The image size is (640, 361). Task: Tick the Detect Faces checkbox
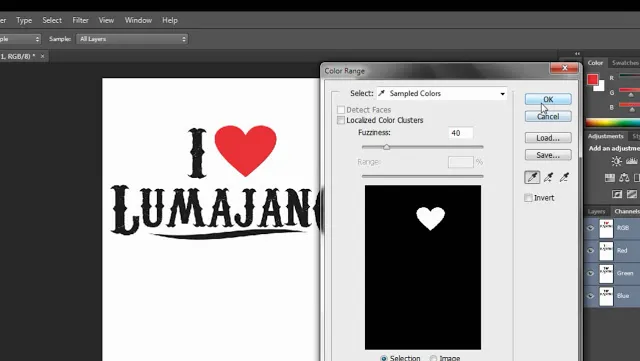[341, 110]
